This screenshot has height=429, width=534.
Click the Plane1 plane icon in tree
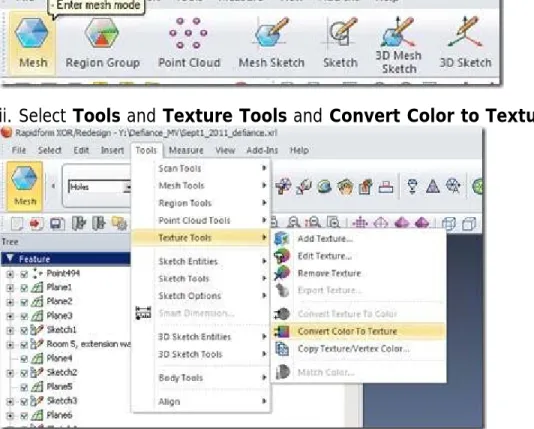tap(37, 287)
